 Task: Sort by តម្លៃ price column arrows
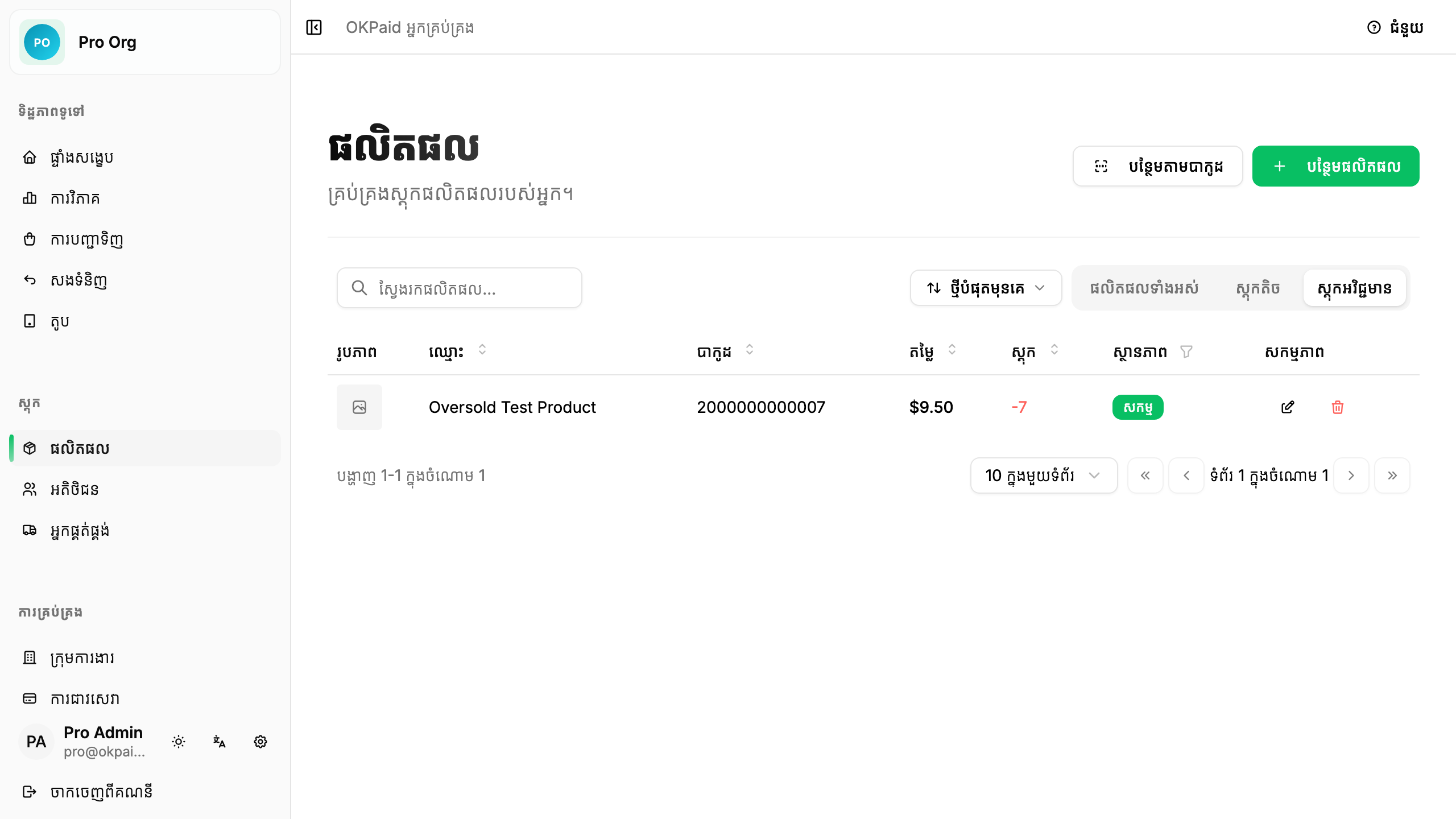tap(952, 349)
